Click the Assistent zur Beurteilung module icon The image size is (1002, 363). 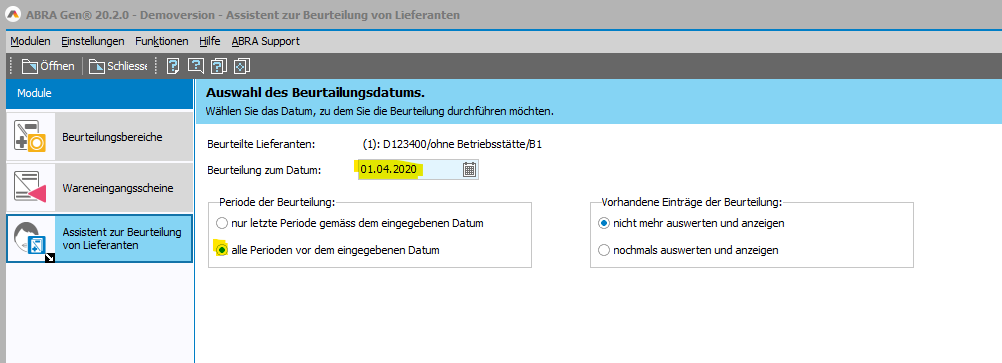(31, 238)
